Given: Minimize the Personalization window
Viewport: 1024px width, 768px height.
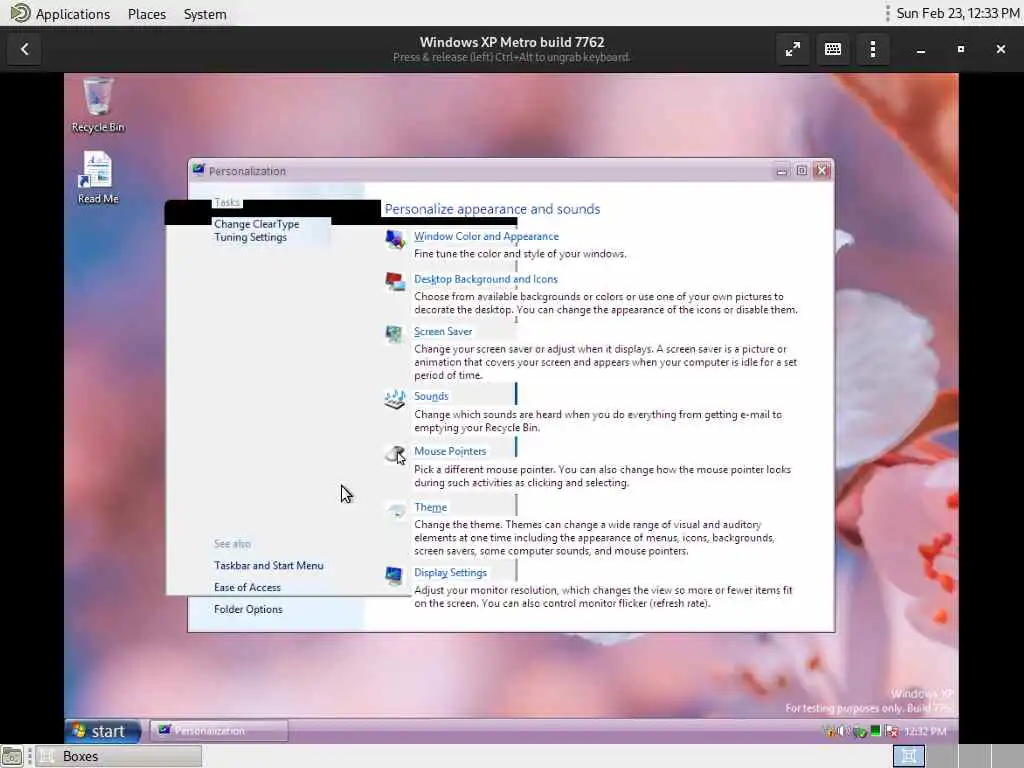Looking at the screenshot, I should [x=782, y=171].
